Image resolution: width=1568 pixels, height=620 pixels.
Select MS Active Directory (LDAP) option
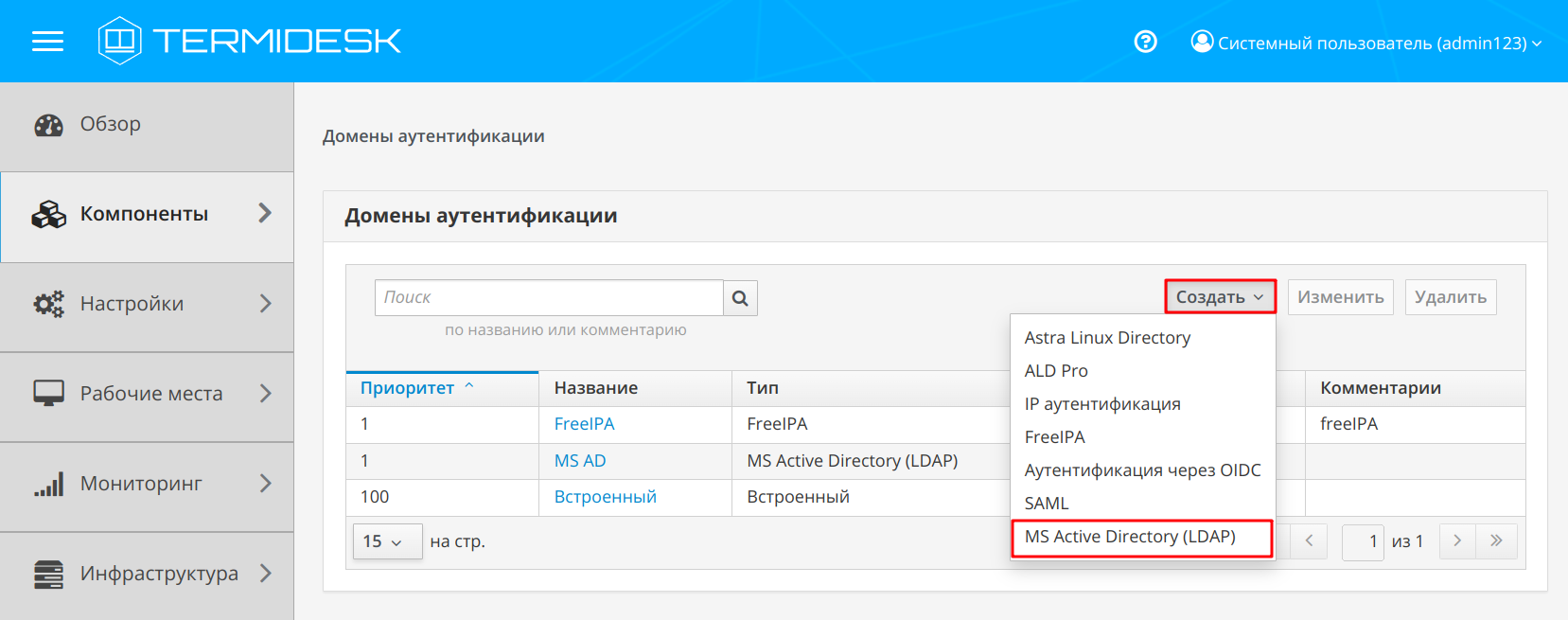click(x=1130, y=537)
